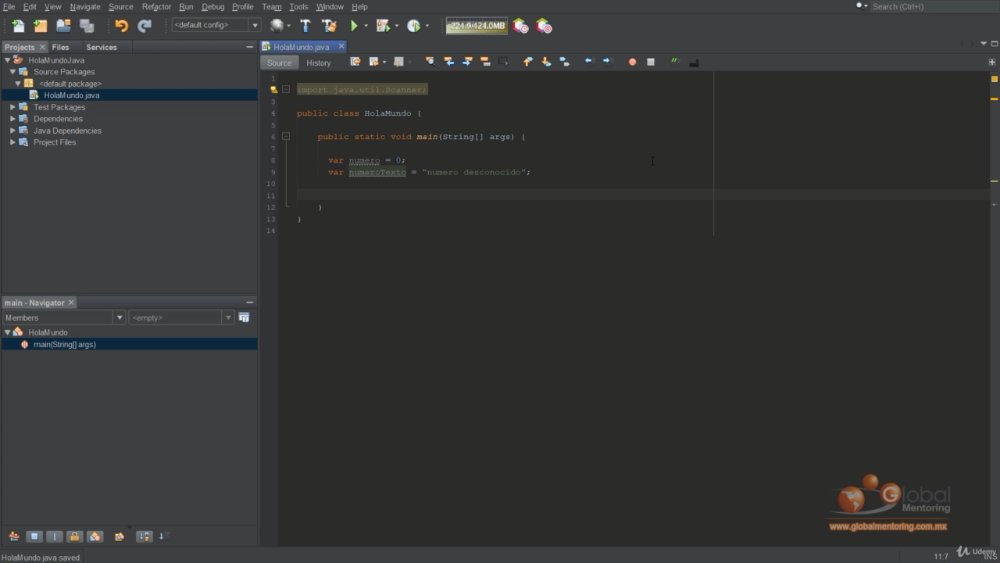Click the Source view button
Image resolution: width=1000 pixels, height=563 pixels.
click(x=279, y=62)
